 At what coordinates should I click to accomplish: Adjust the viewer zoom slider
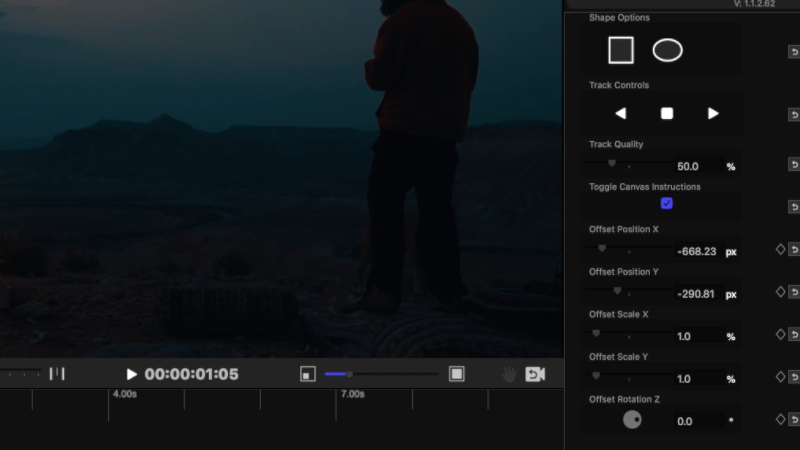click(x=381, y=374)
